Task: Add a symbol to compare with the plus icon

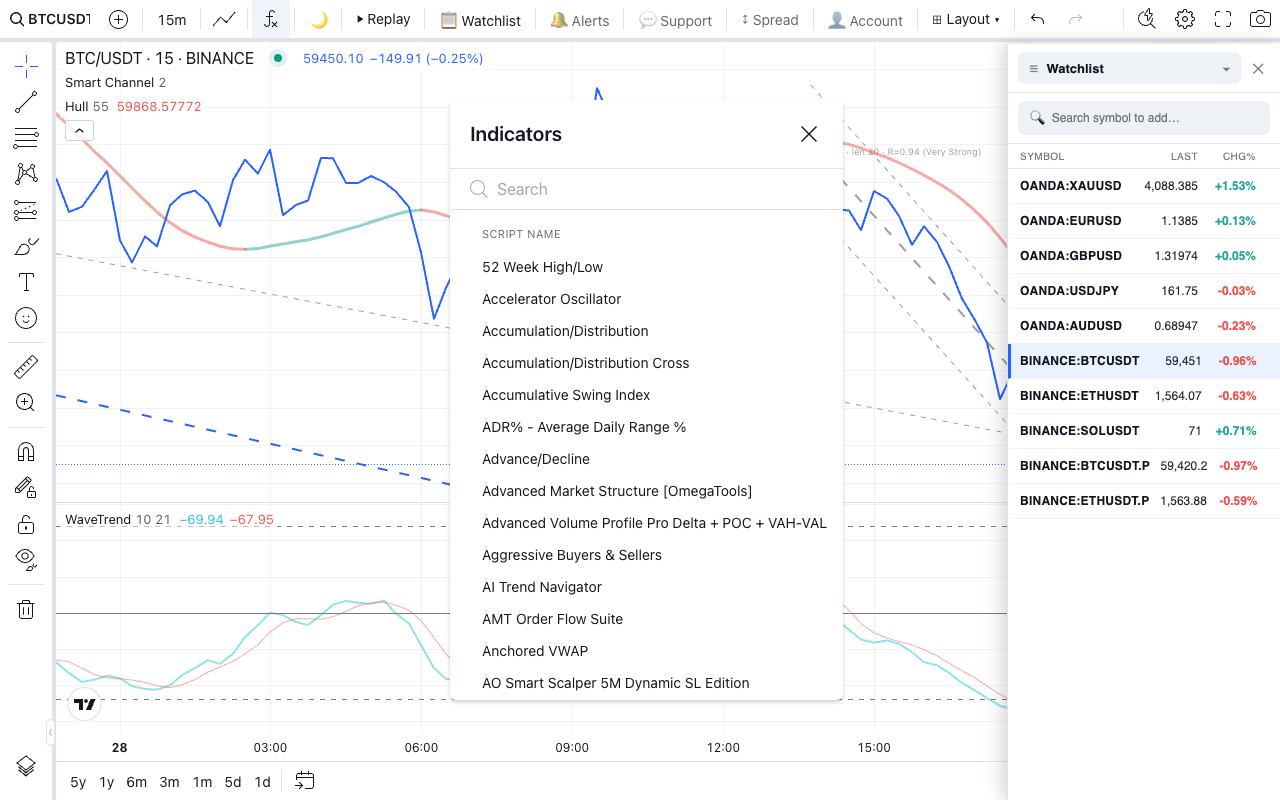Action: point(118,19)
